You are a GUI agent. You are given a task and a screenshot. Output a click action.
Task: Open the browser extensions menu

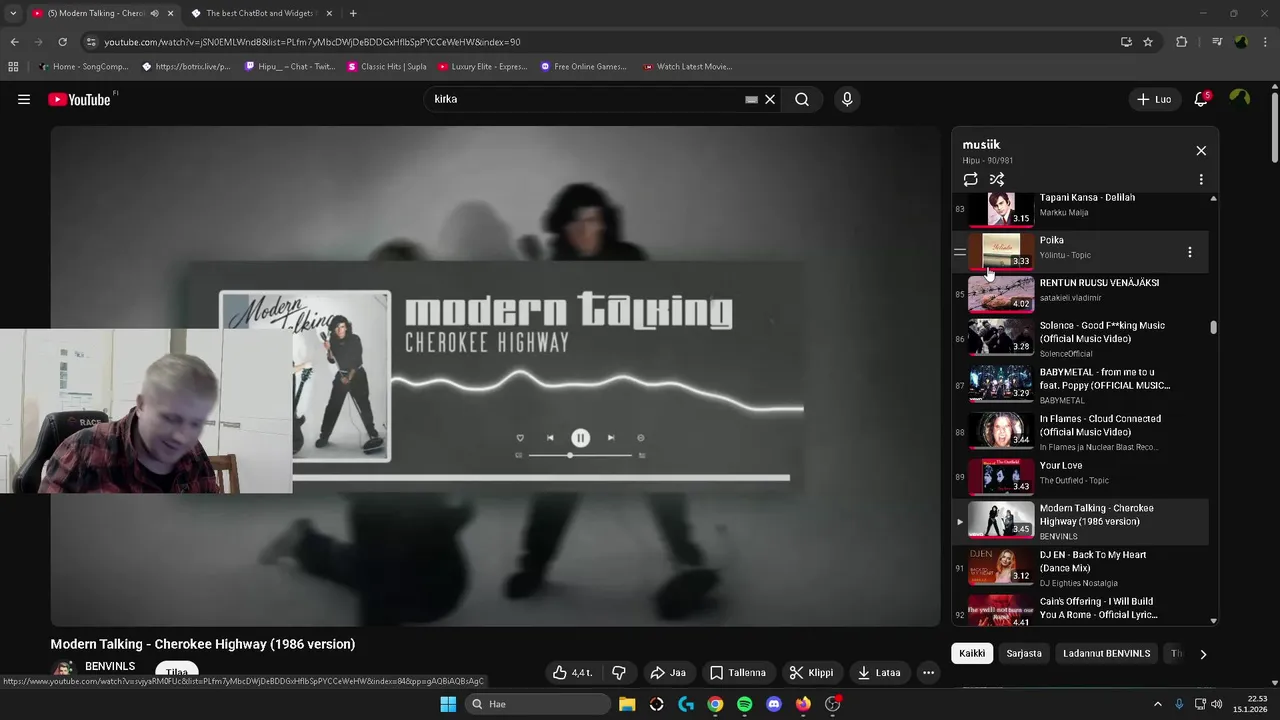click(x=1181, y=42)
